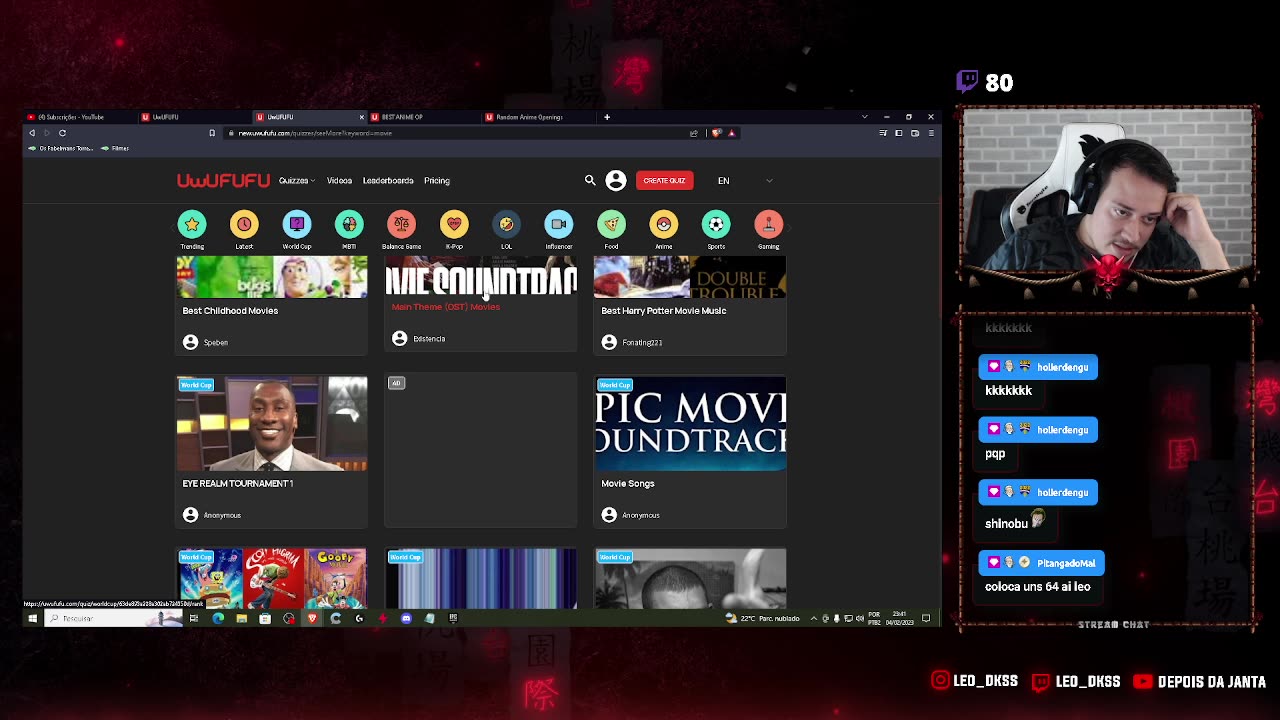This screenshot has width=1280, height=720.
Task: Open the EN language dropdown
Action: pos(745,181)
